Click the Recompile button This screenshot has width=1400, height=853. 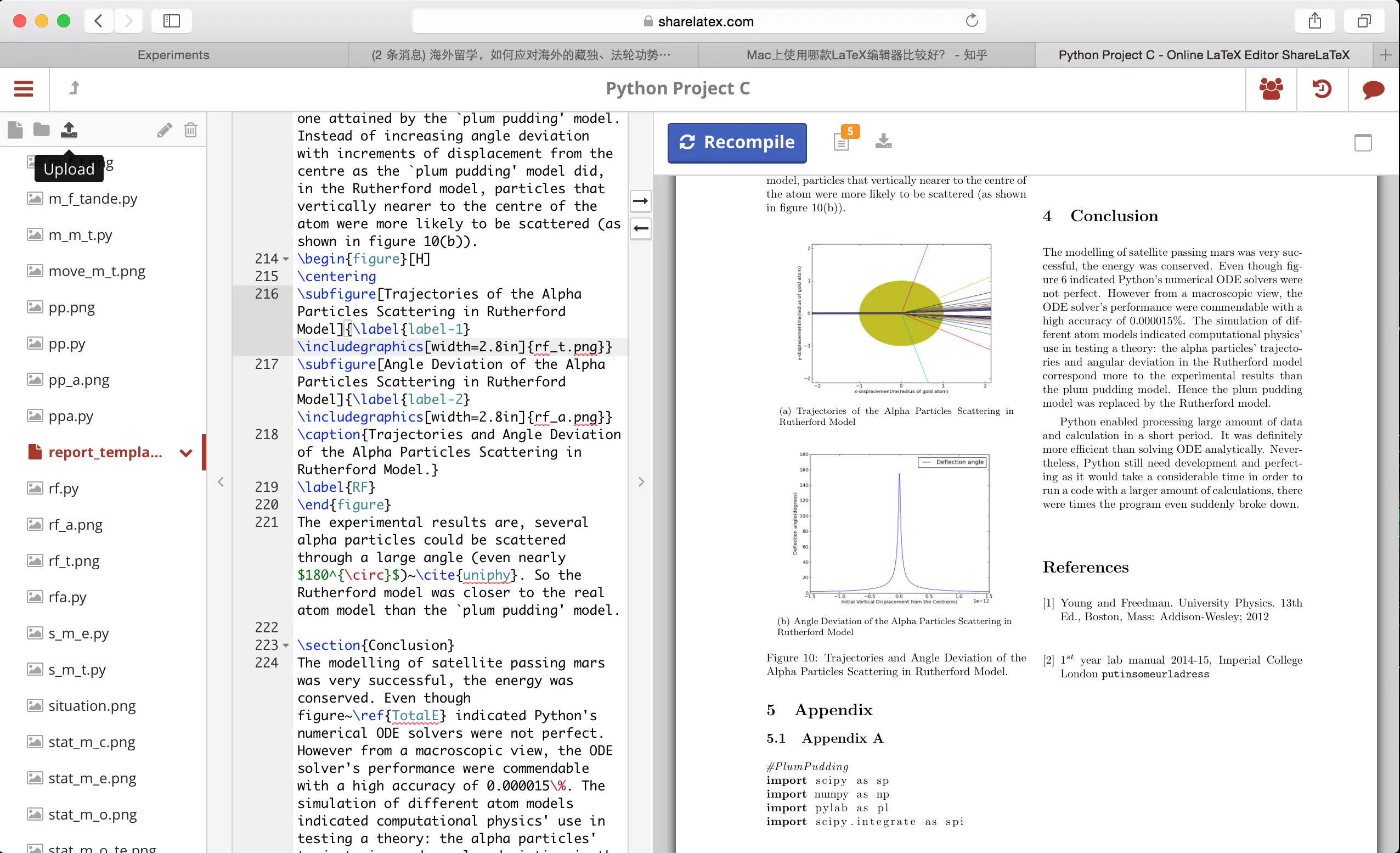tap(737, 142)
